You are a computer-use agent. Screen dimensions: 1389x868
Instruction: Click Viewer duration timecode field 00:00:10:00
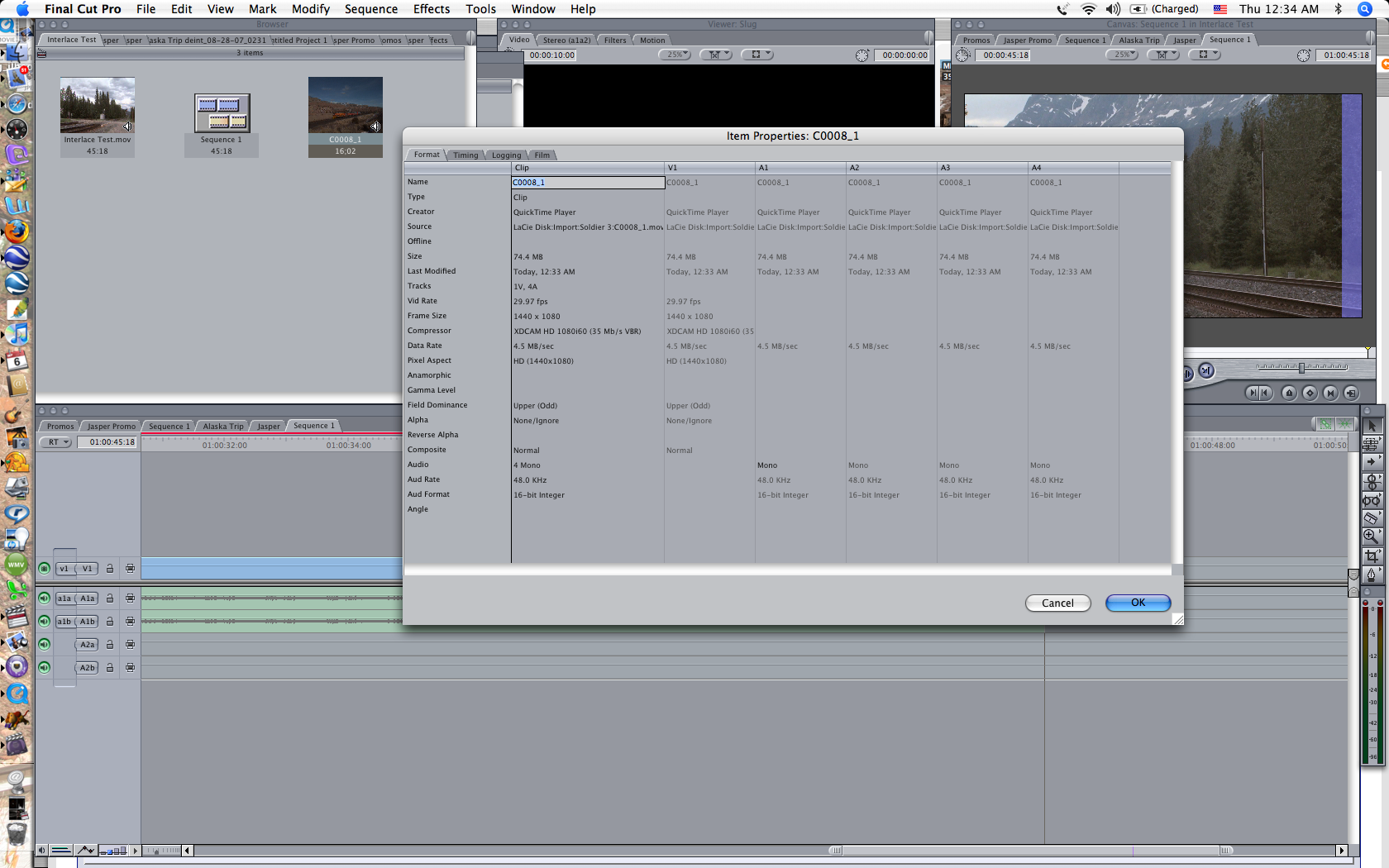click(551, 55)
